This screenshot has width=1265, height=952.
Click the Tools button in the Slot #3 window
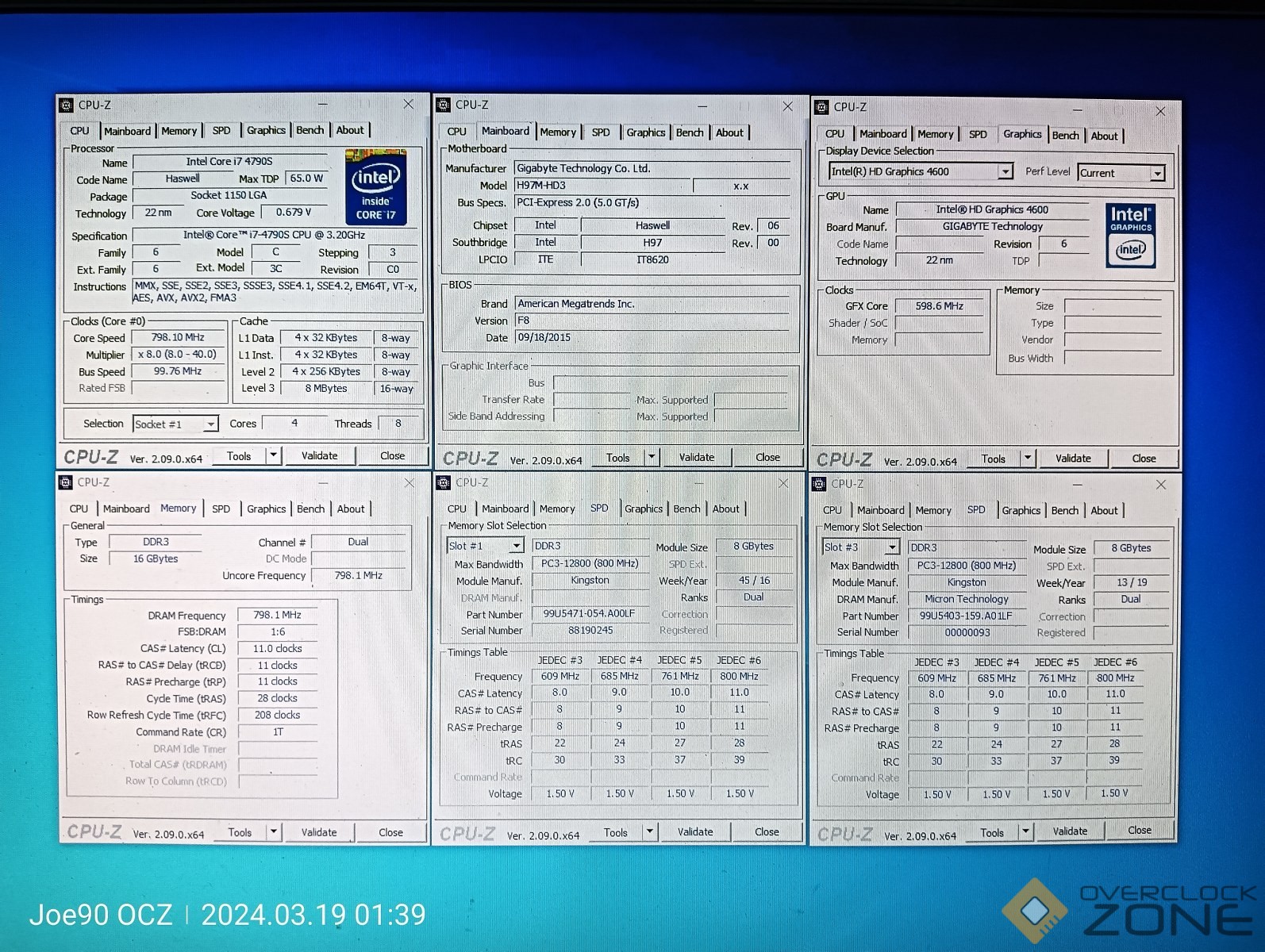pyautogui.click(x=992, y=833)
